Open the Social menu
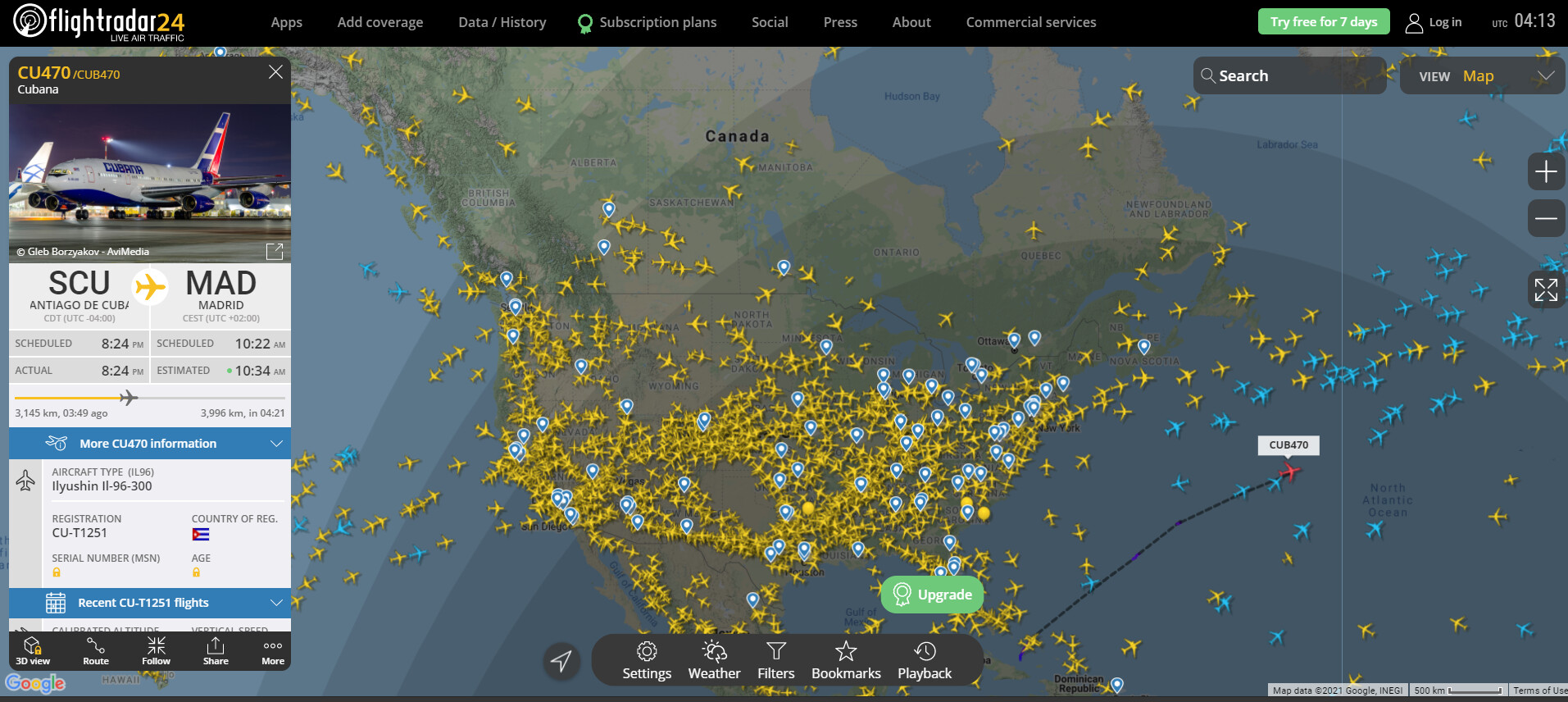The width and height of the screenshot is (1568, 702). coord(770,22)
